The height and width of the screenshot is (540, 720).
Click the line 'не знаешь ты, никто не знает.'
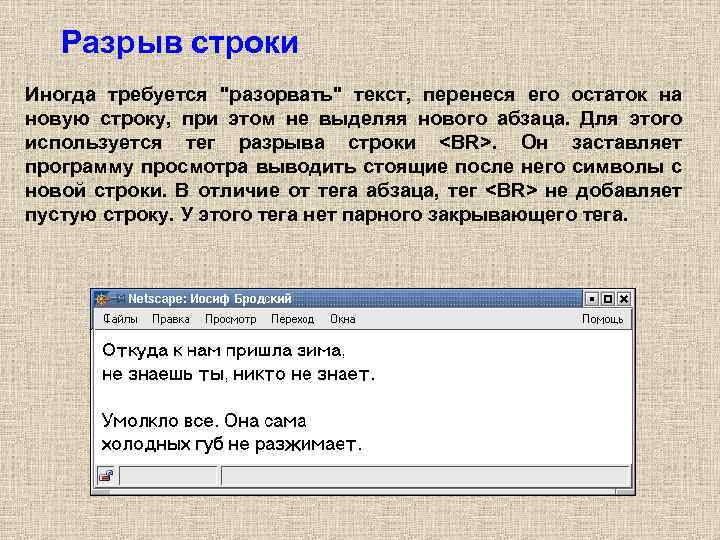238,375
